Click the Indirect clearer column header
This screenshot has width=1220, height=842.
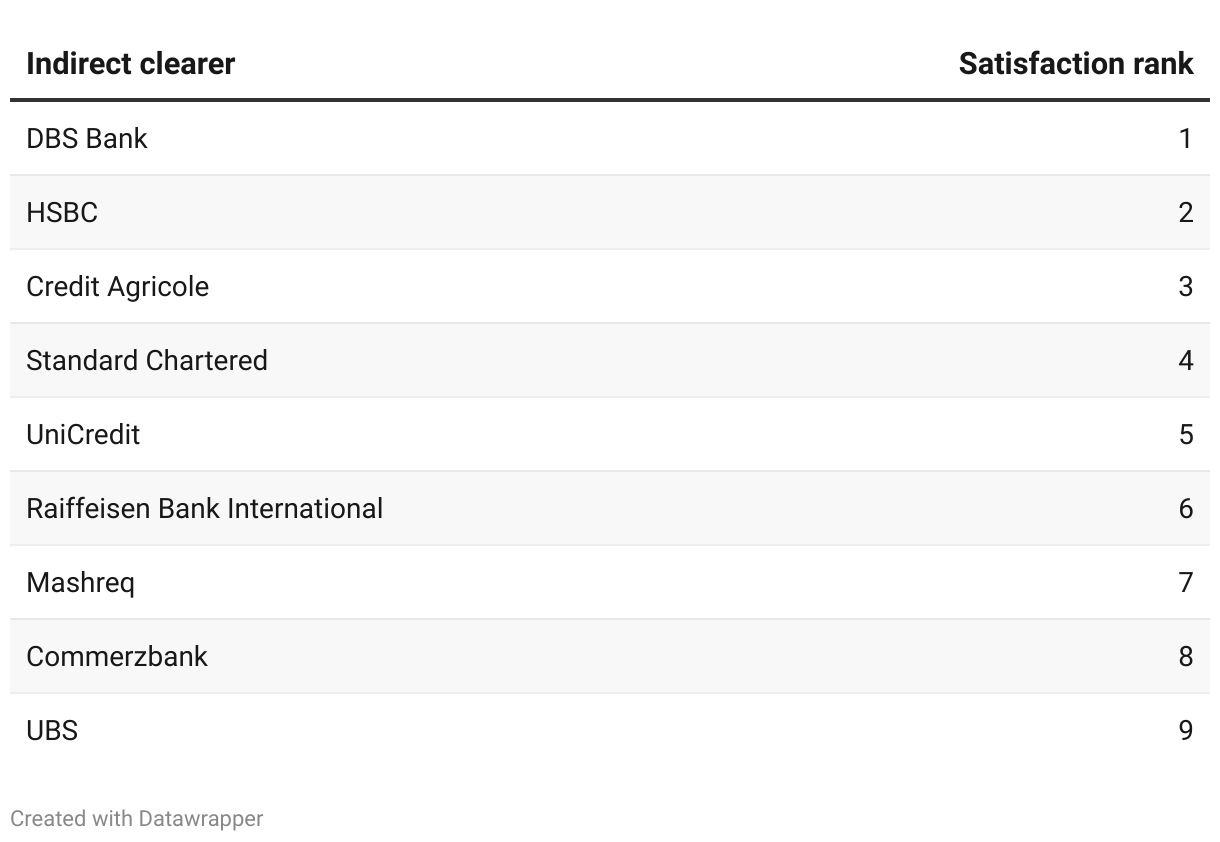pos(130,64)
